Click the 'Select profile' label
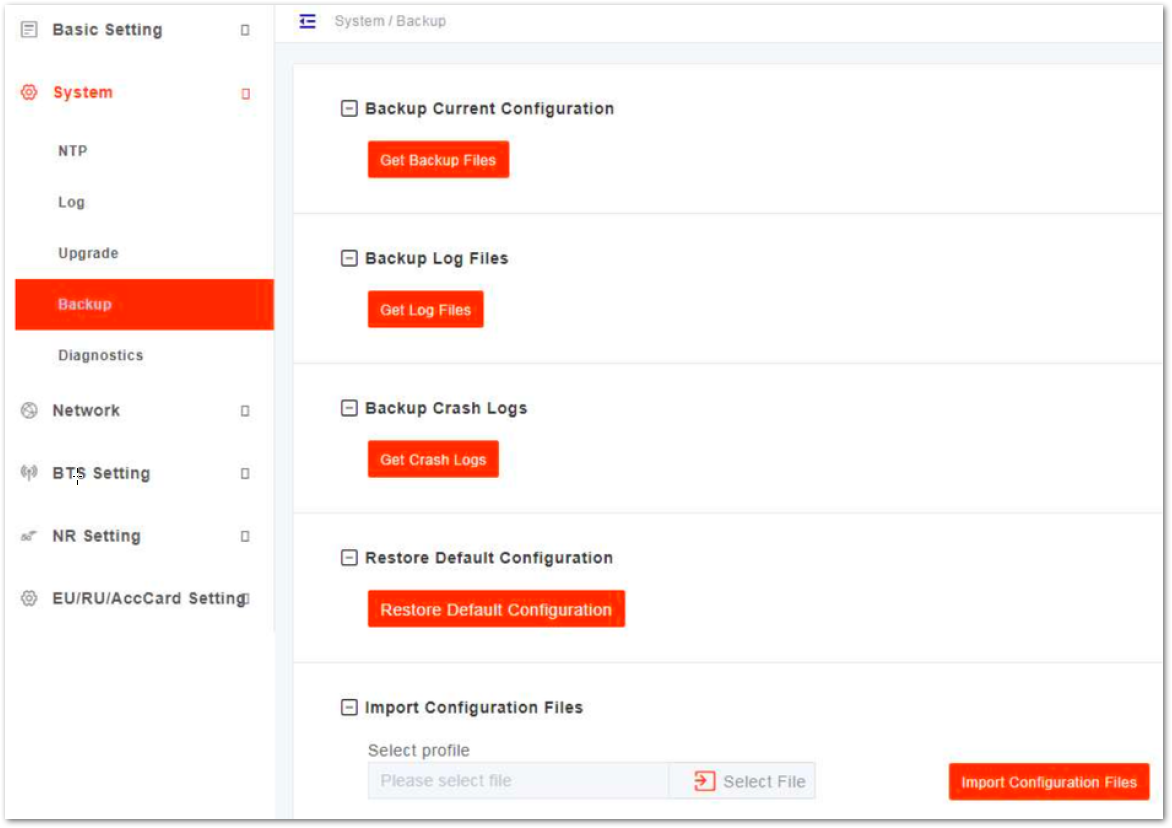 click(x=419, y=750)
